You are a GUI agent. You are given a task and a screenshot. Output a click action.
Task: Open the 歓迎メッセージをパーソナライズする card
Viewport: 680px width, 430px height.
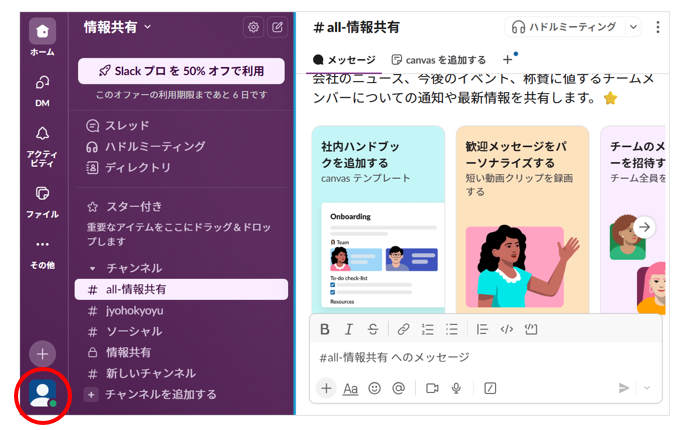523,219
